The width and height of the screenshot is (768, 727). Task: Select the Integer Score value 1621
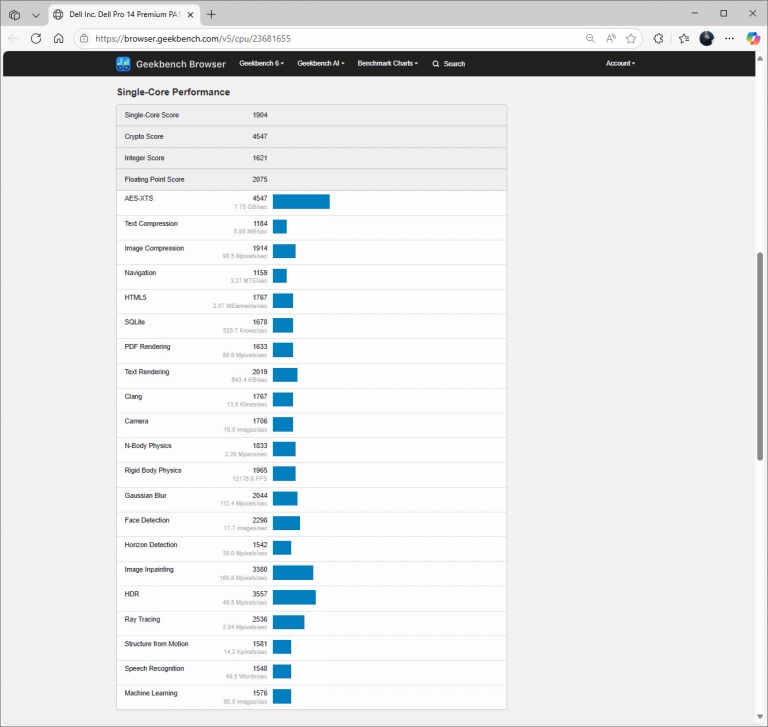tap(260, 158)
